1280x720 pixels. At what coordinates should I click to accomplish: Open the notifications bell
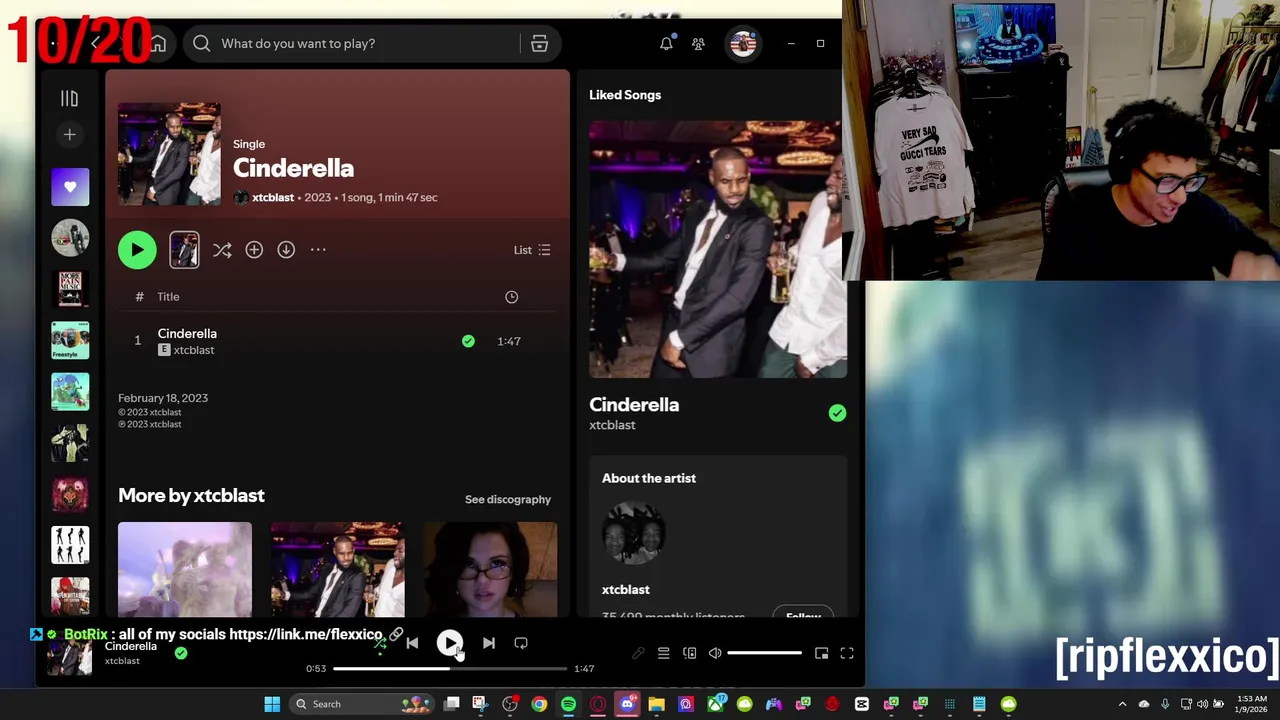[666, 43]
